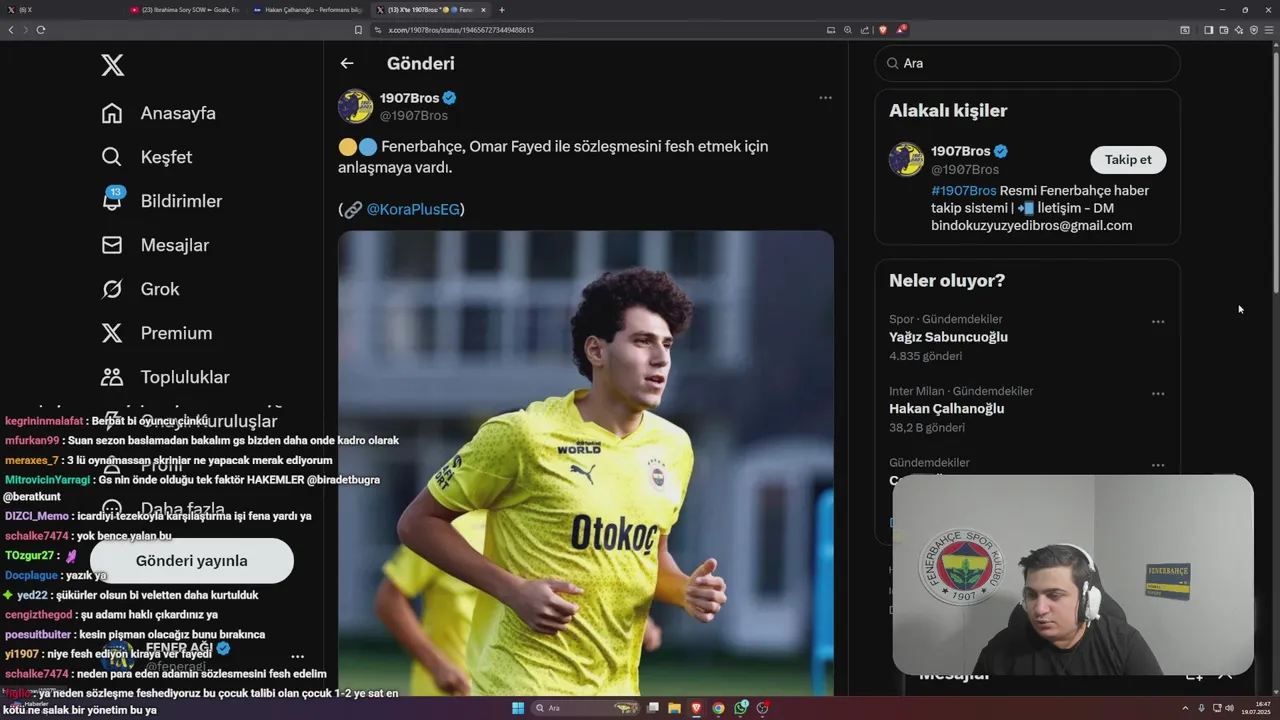
Task: Open post options three-dot menu
Action: pyautogui.click(x=825, y=98)
